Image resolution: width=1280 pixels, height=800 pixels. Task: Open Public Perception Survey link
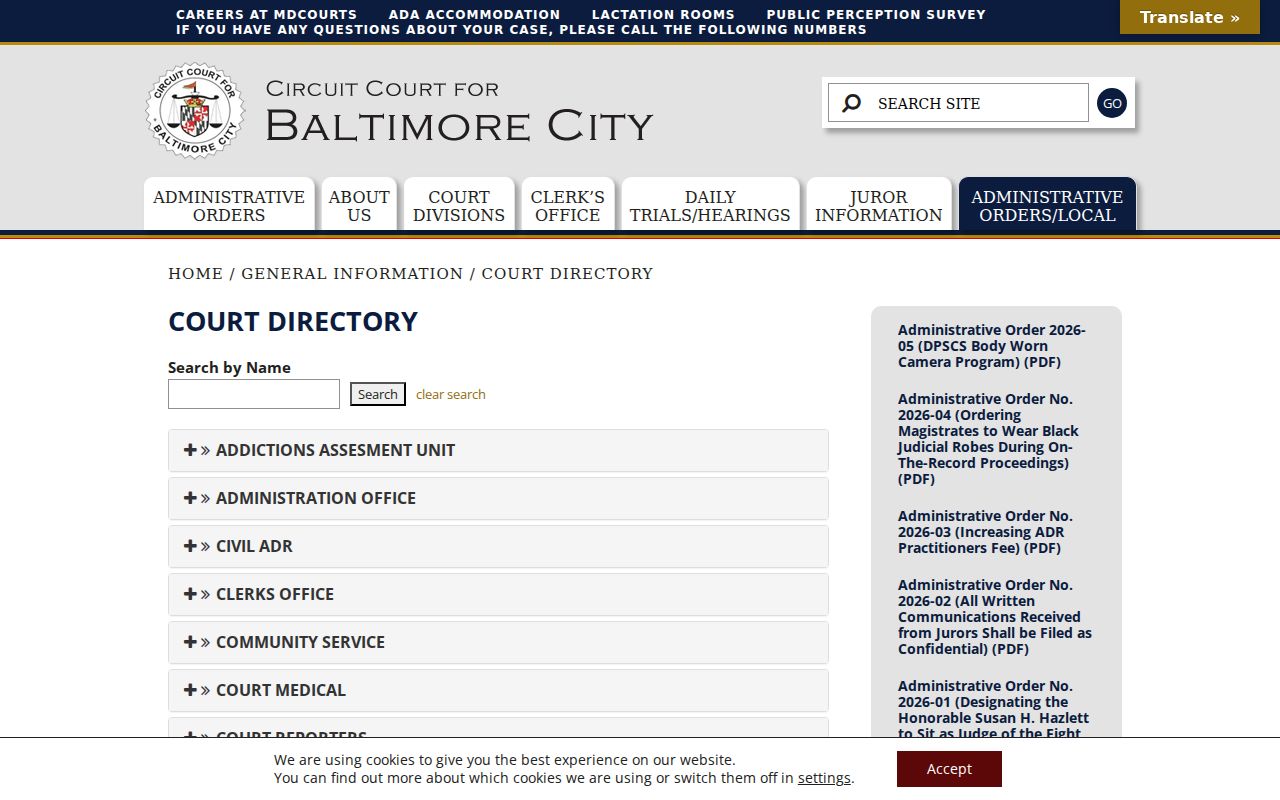[876, 15]
